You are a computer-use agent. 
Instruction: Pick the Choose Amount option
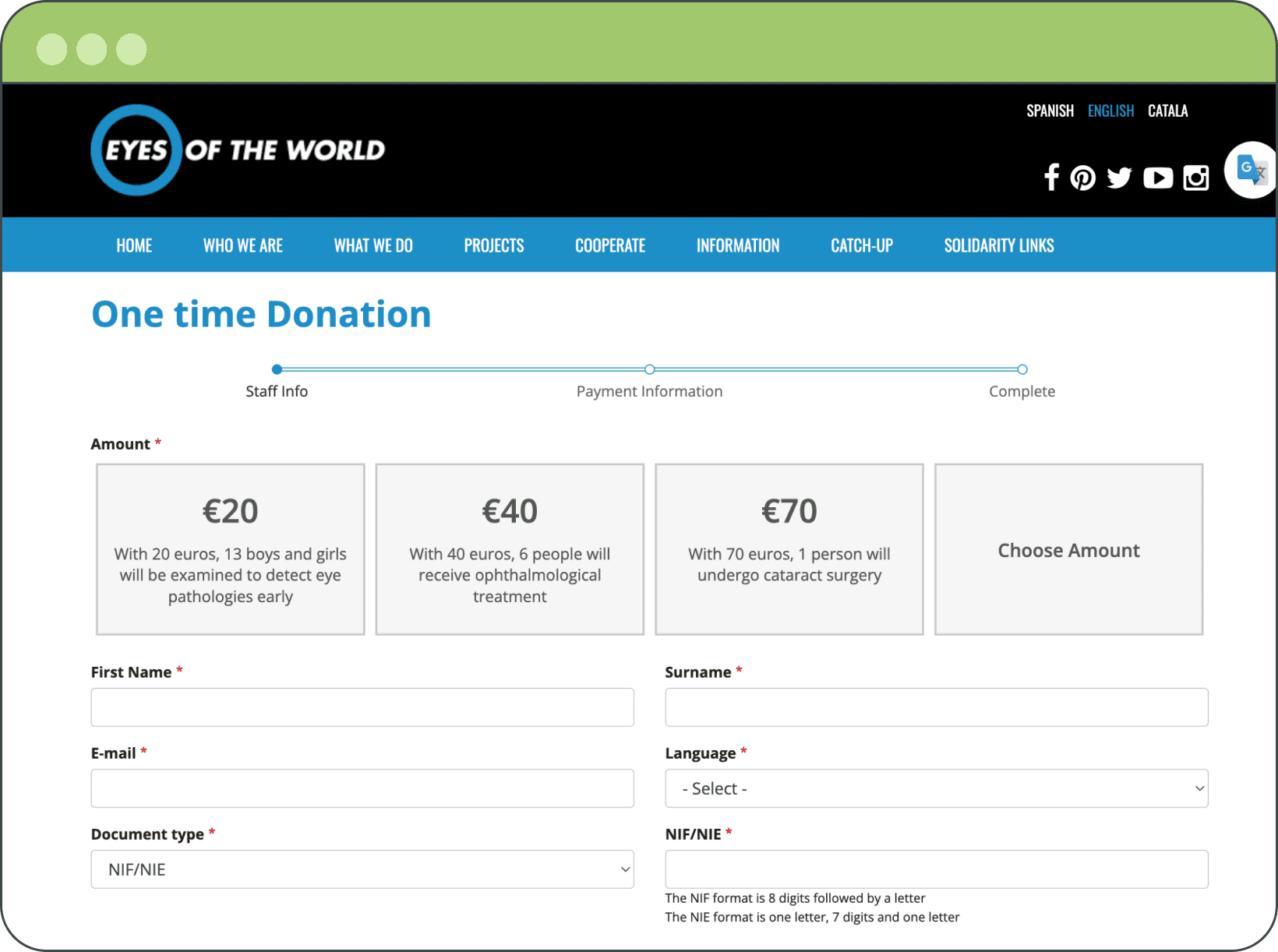click(x=1068, y=549)
